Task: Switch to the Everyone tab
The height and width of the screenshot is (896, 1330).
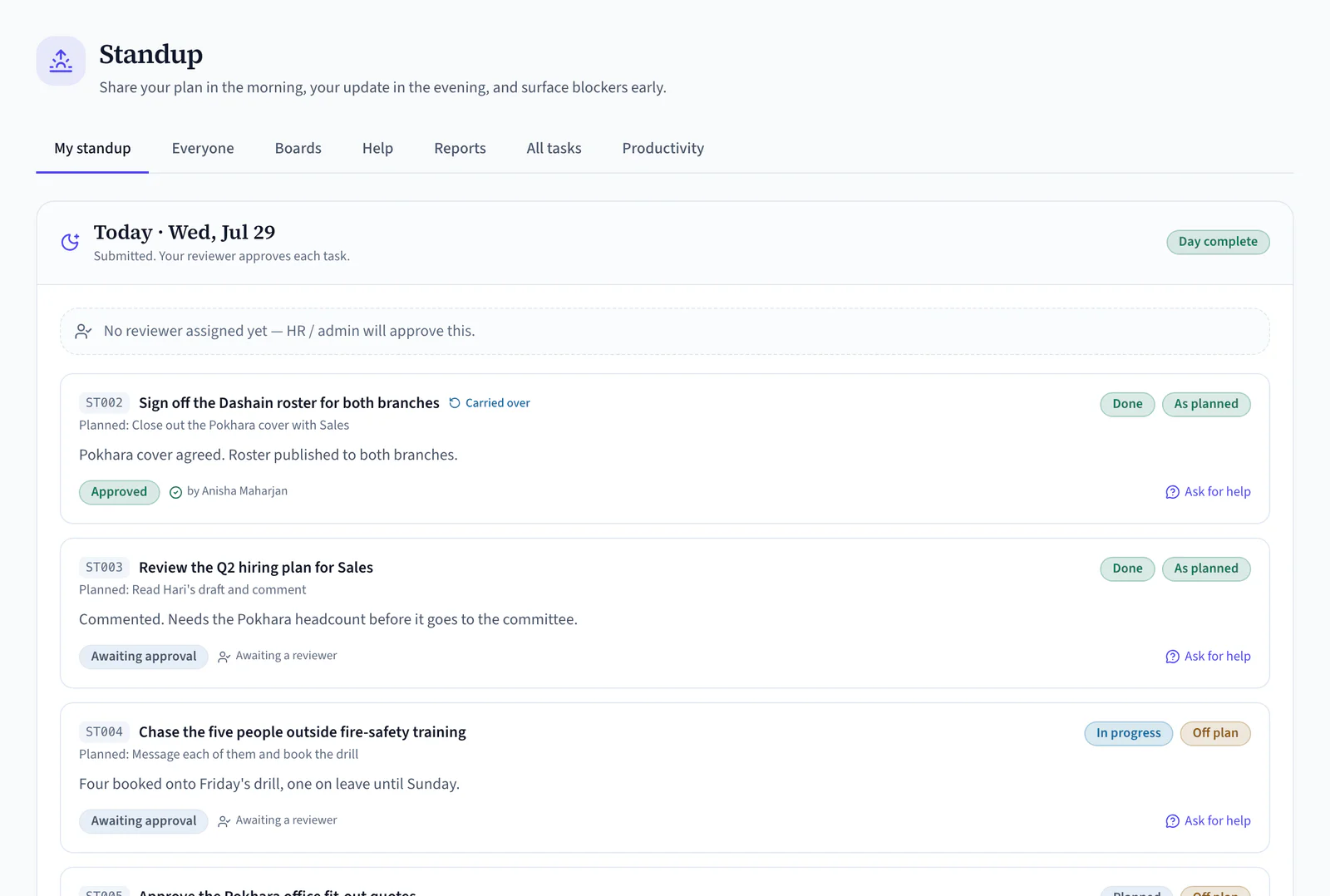Action: tap(203, 148)
